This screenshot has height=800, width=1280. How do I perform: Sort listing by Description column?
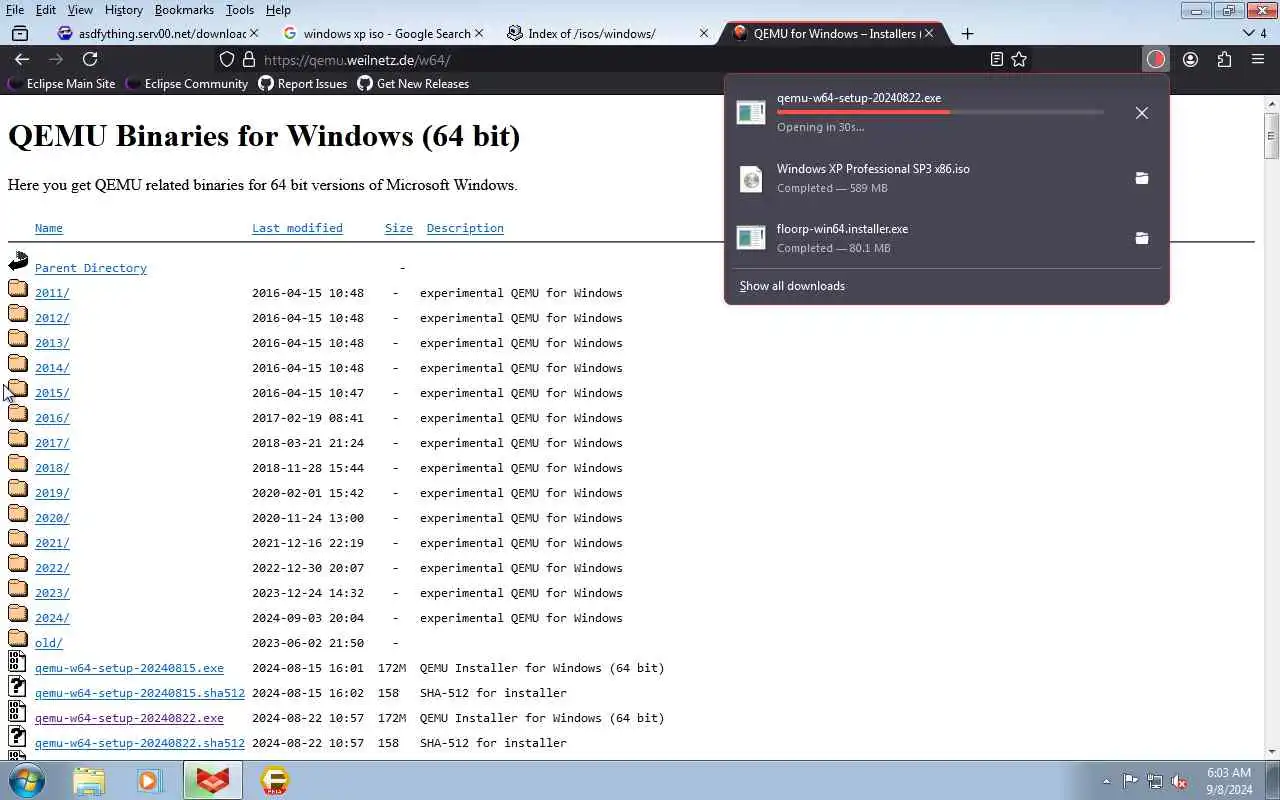pos(465,228)
